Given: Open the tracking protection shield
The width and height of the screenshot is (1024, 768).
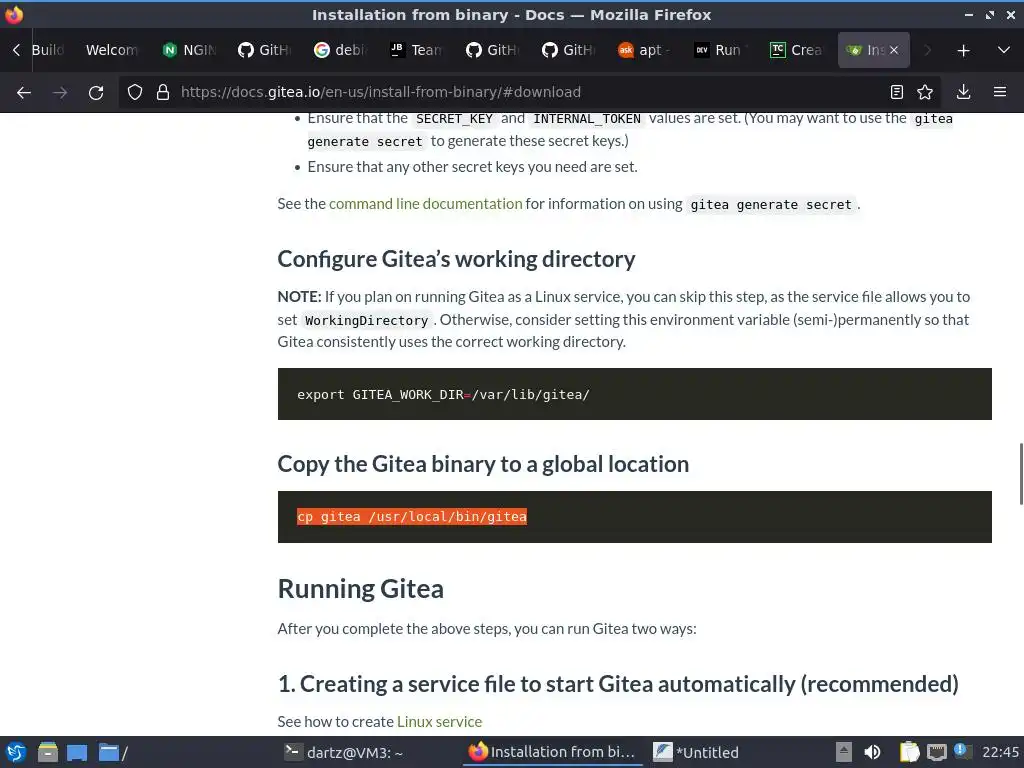Looking at the screenshot, I should [x=135, y=92].
